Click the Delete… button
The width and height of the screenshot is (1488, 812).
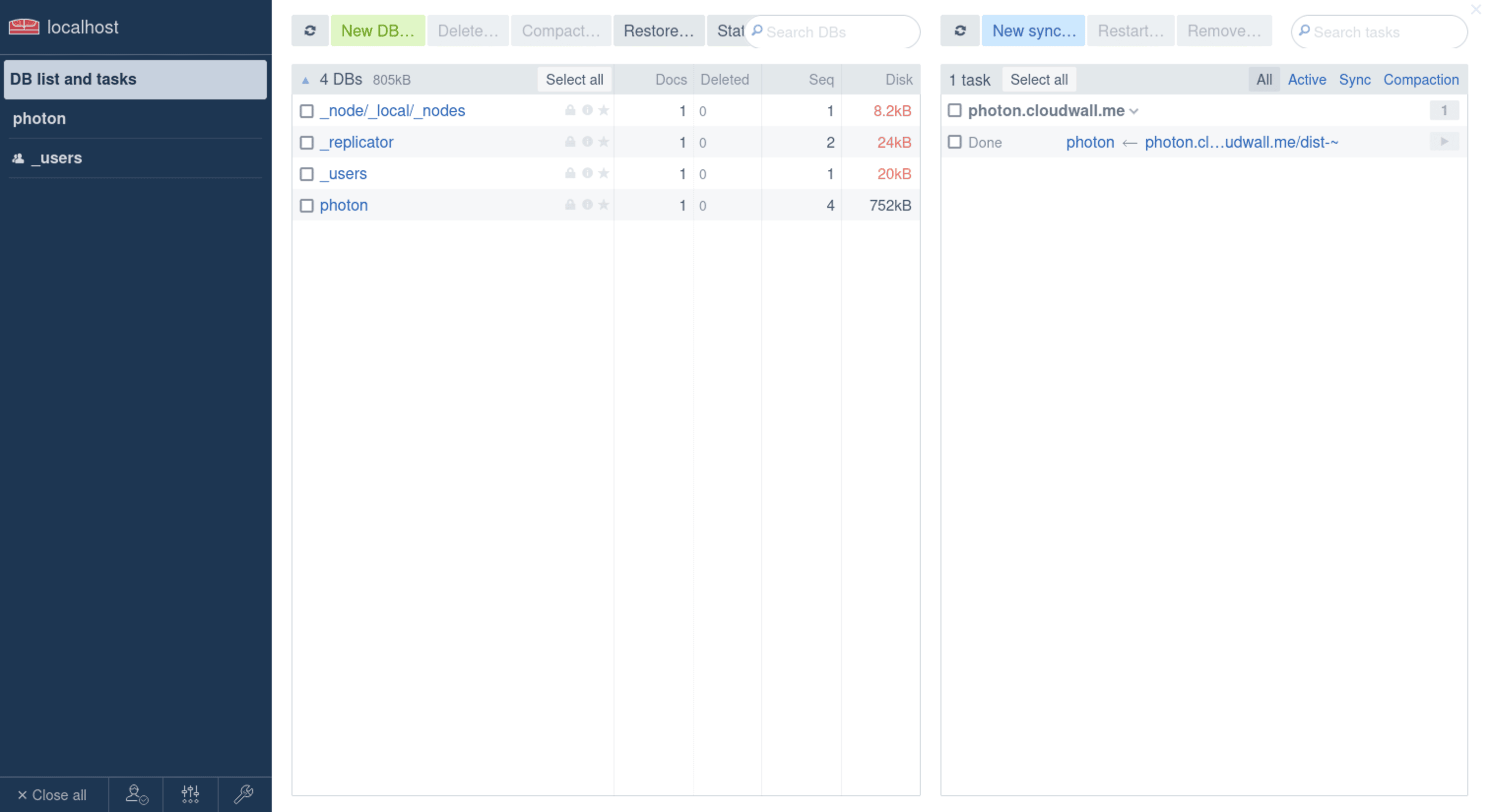[x=468, y=31]
